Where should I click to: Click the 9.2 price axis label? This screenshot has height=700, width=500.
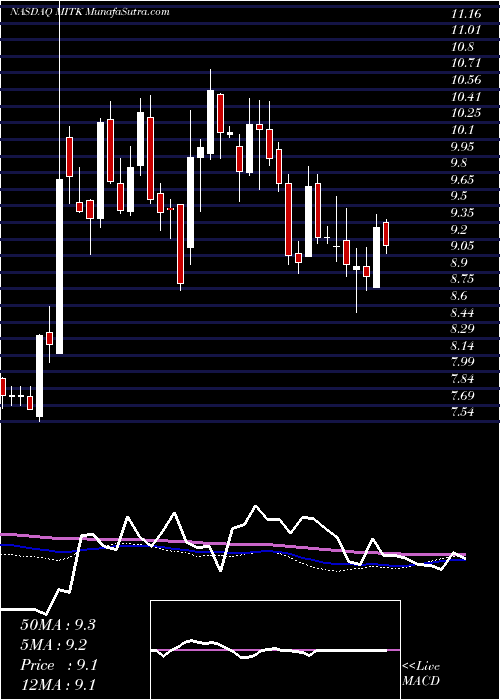(x=461, y=229)
